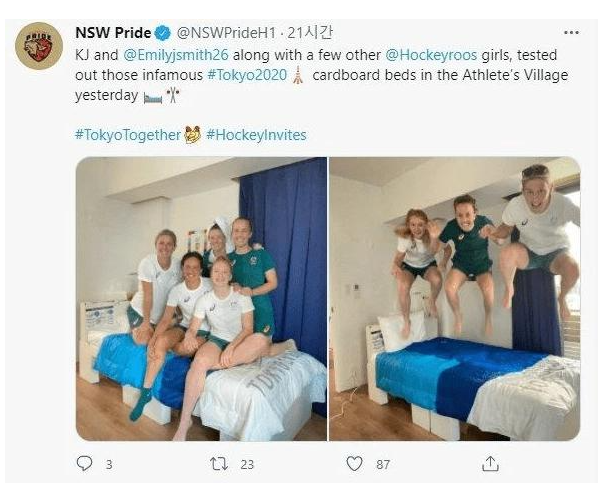
Task: Open the 21시간 timestamp link
Action: point(310,33)
